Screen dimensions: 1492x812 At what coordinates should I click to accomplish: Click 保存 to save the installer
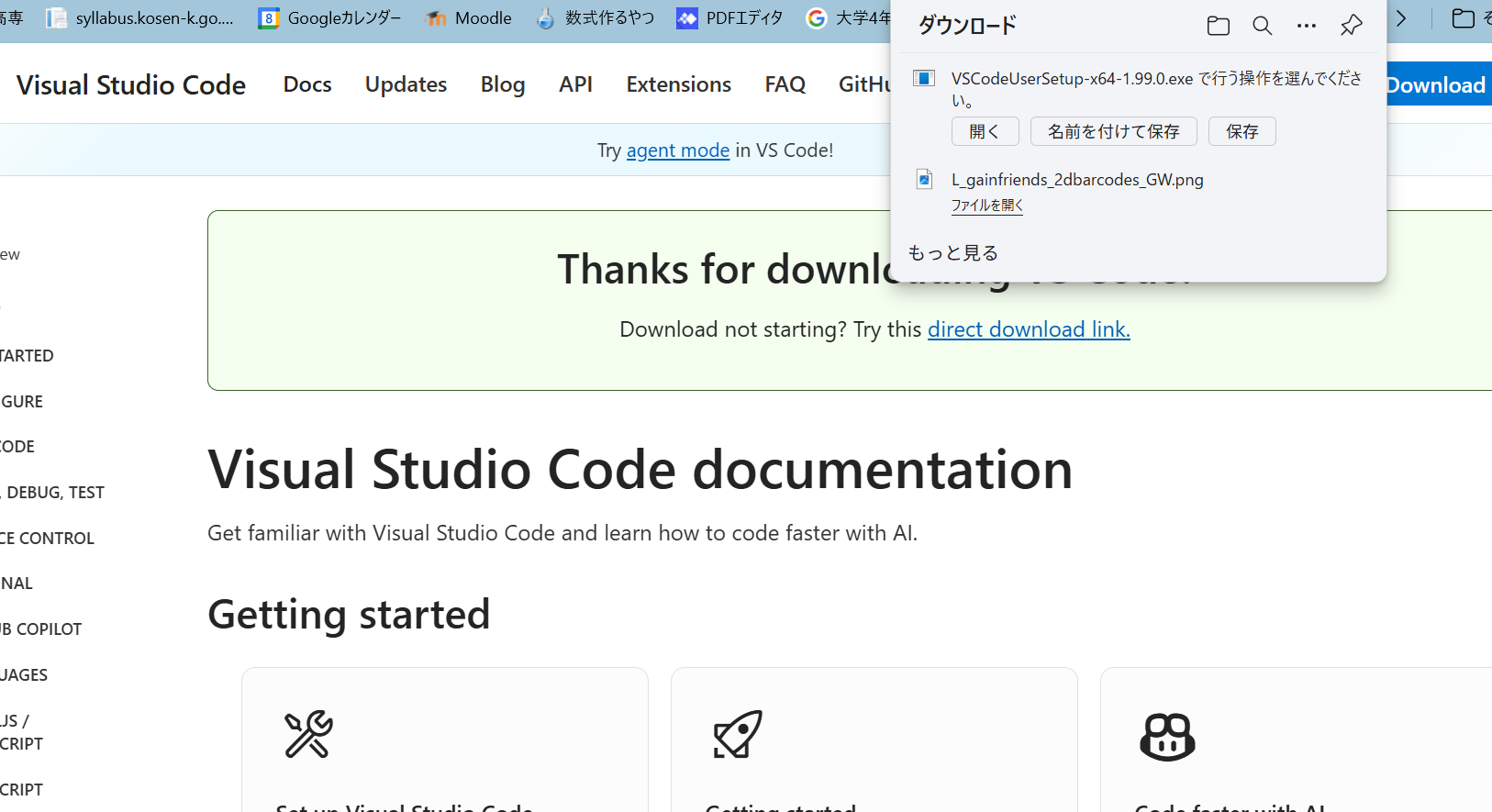(x=1242, y=131)
